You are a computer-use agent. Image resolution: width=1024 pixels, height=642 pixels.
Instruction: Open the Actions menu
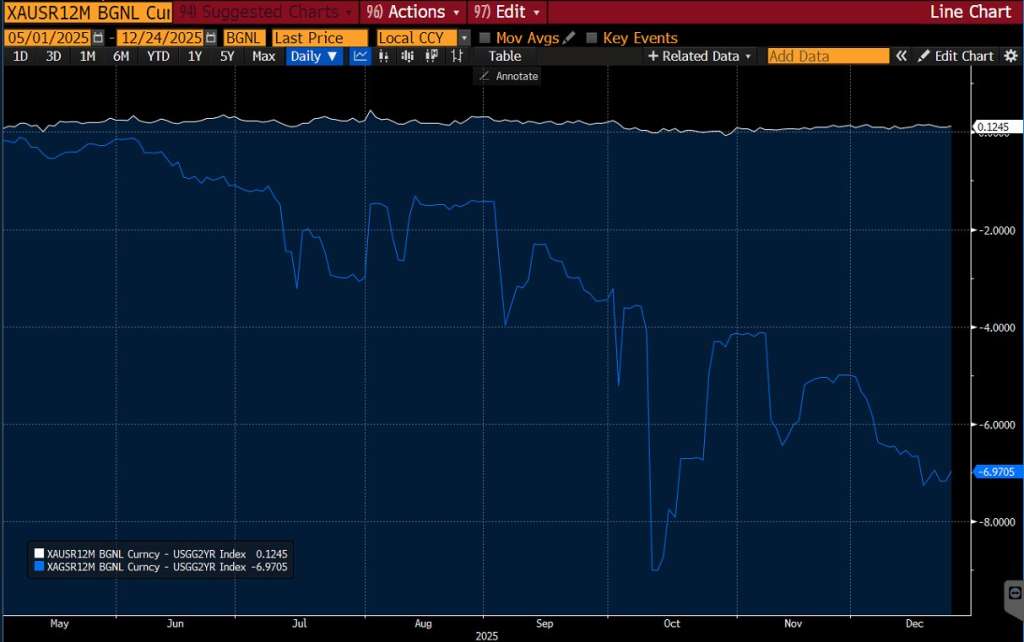click(x=414, y=12)
